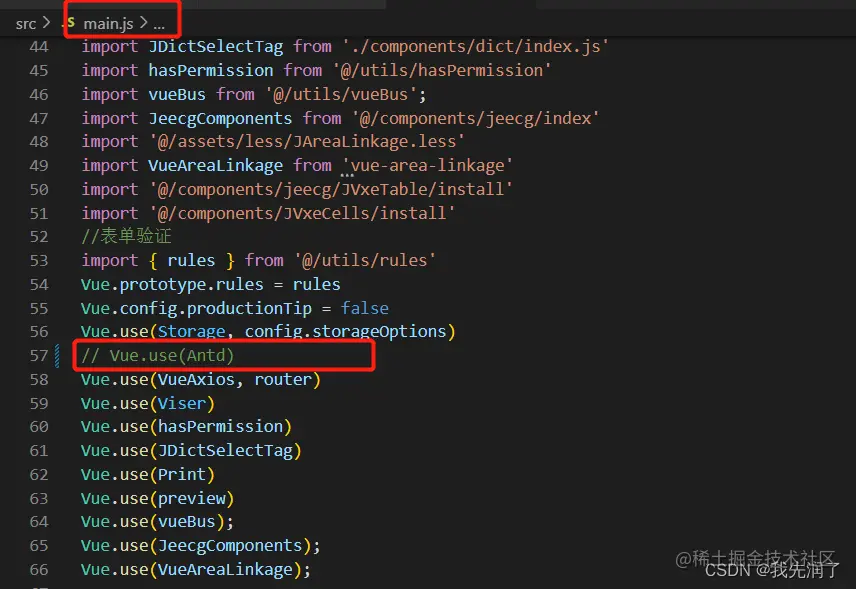
Task: Click Print in Vue.use on line 62
Action: [x=182, y=475]
